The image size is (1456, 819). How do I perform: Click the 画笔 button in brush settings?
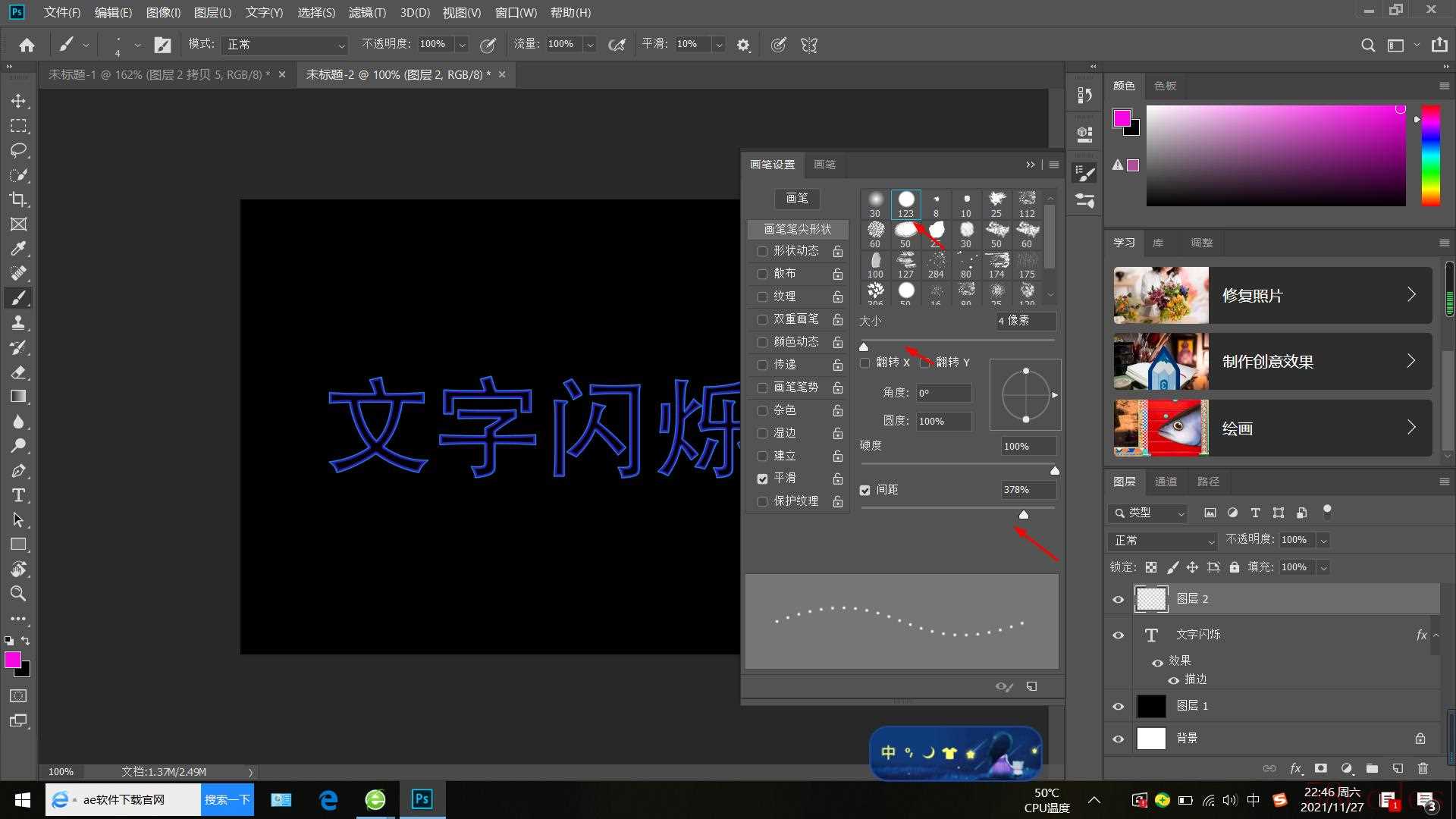797,198
